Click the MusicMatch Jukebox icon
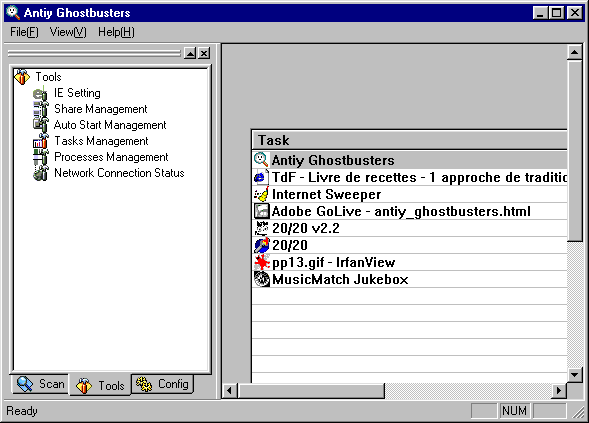Screen dimensions: 589x423 [x=261, y=279]
